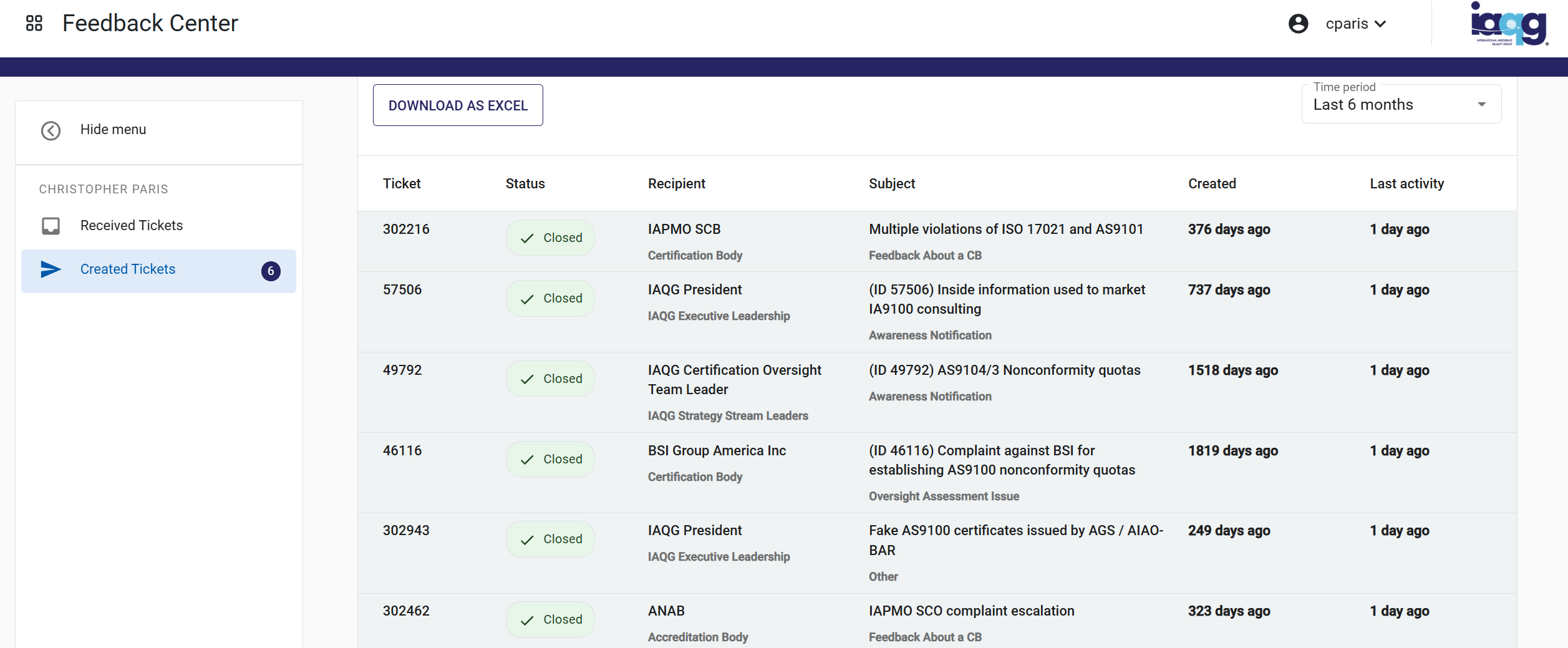Click the checkmark on ticket 49792 status
This screenshot has width=1568, height=648.
pos(527,379)
